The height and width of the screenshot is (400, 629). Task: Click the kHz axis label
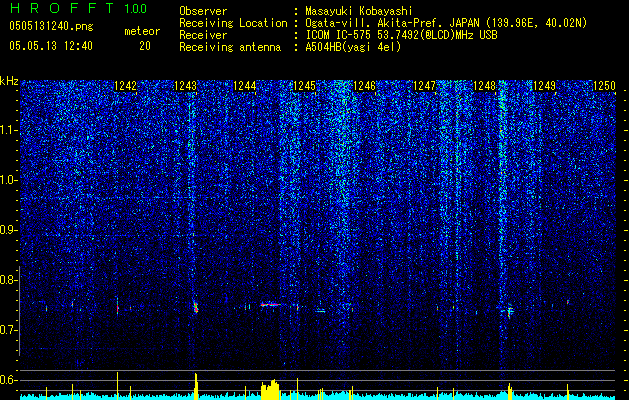(x=9, y=81)
